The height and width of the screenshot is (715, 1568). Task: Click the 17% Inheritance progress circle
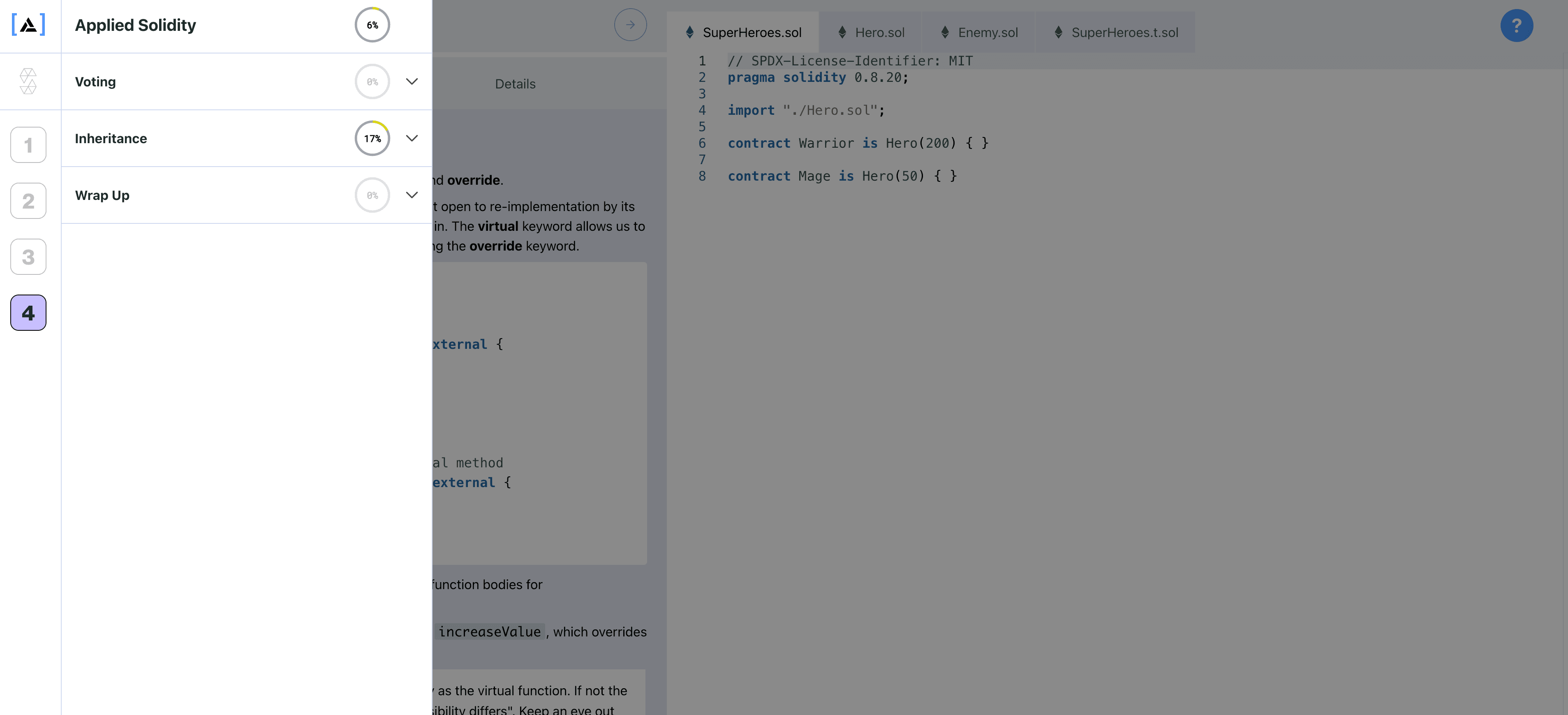[372, 138]
